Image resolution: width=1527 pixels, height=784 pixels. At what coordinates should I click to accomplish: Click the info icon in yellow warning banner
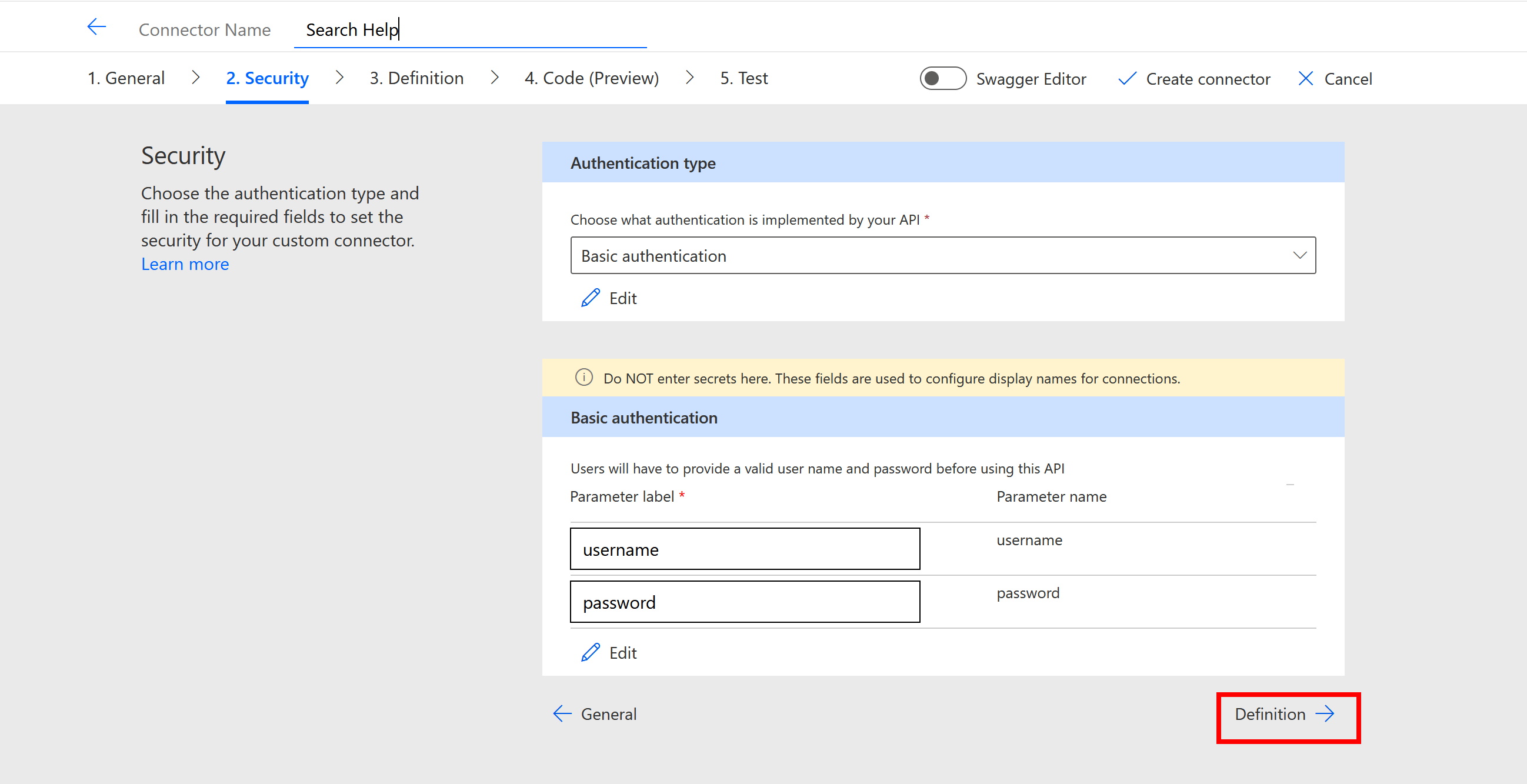(584, 378)
